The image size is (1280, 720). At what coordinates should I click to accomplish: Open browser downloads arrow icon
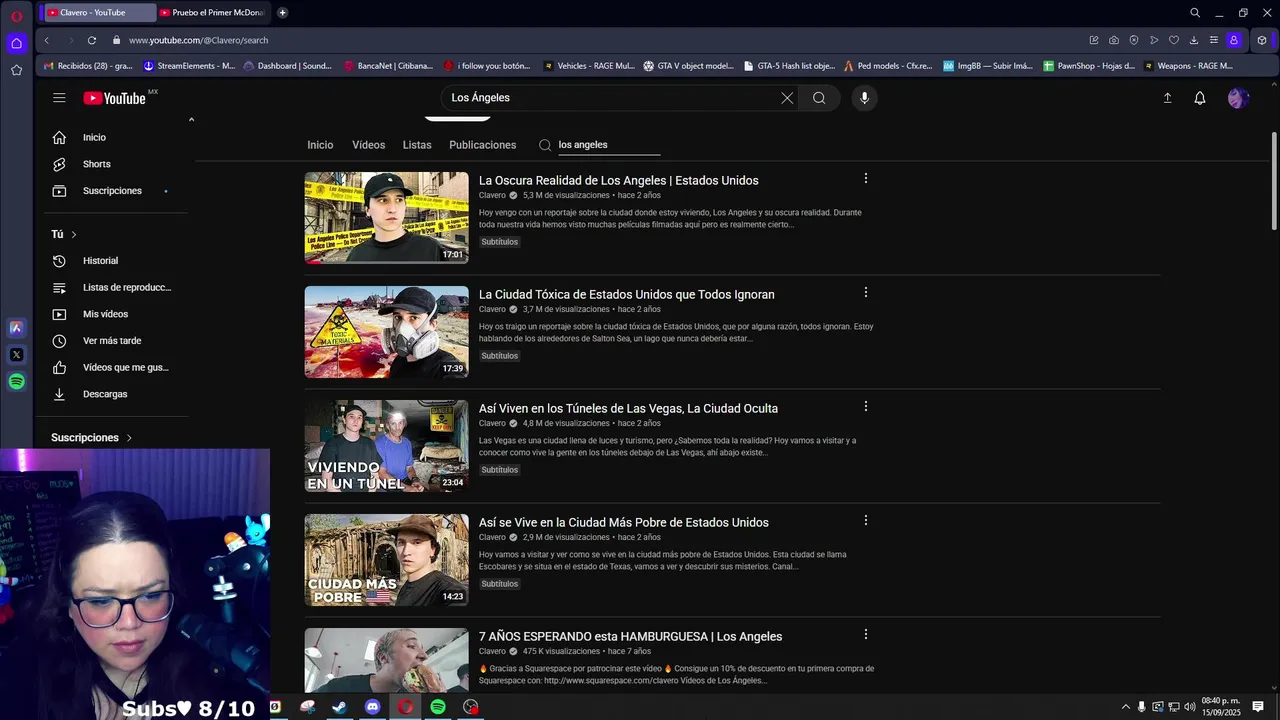coord(1194,40)
